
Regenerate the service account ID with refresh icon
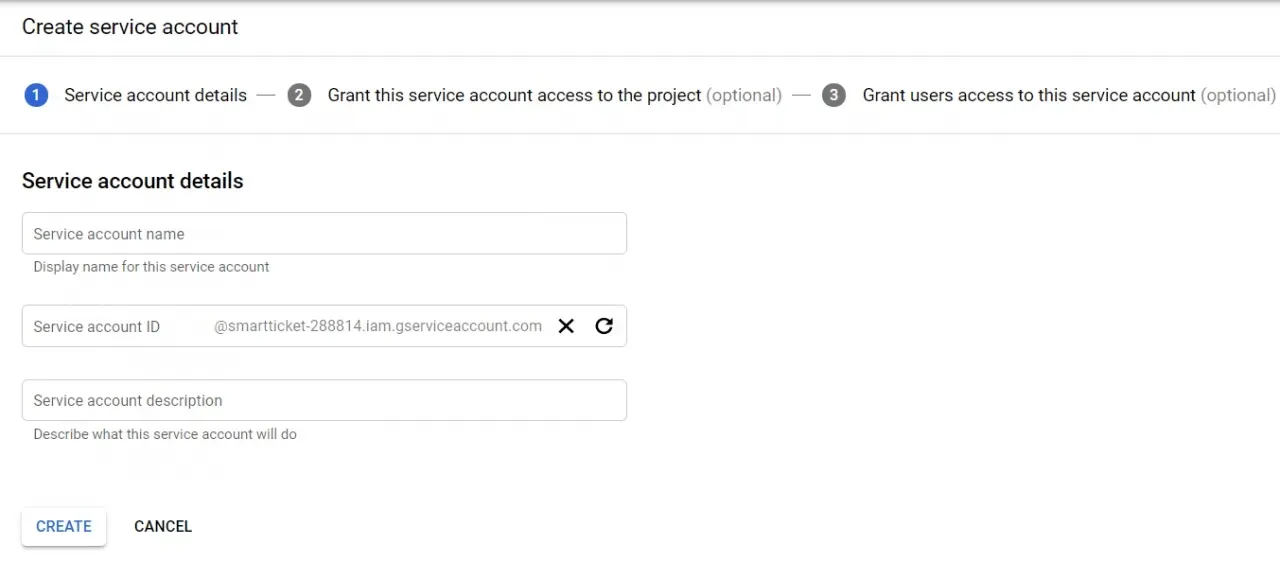tap(604, 326)
